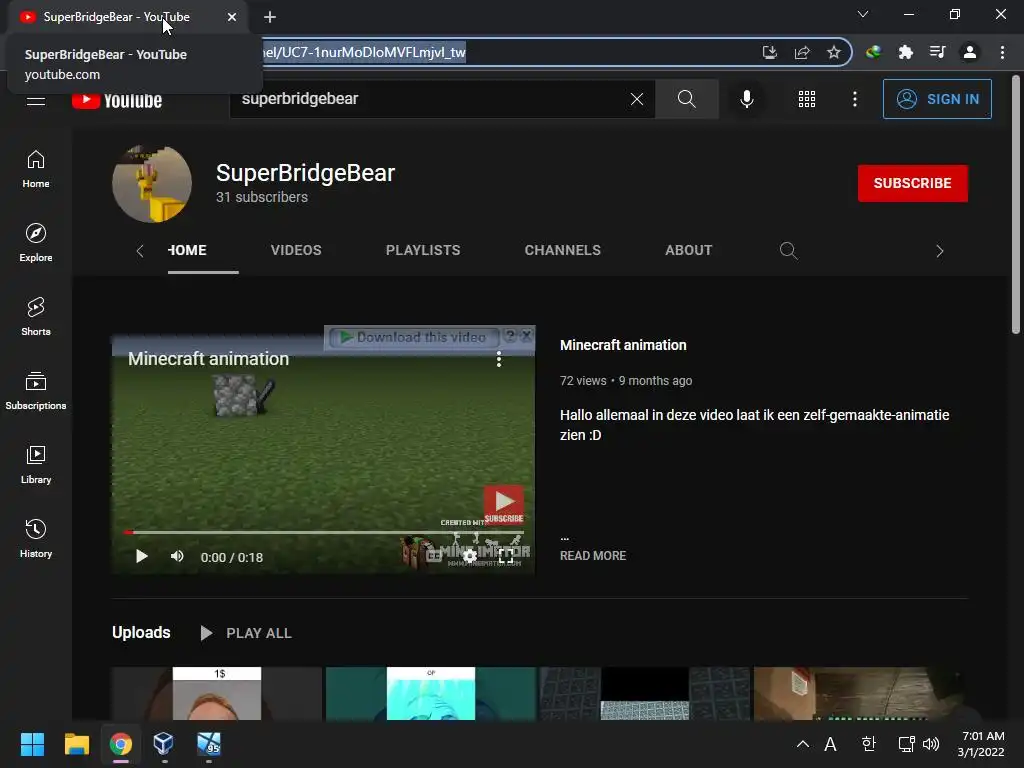Install app icon in the address bar
The width and height of the screenshot is (1024, 768).
(770, 52)
